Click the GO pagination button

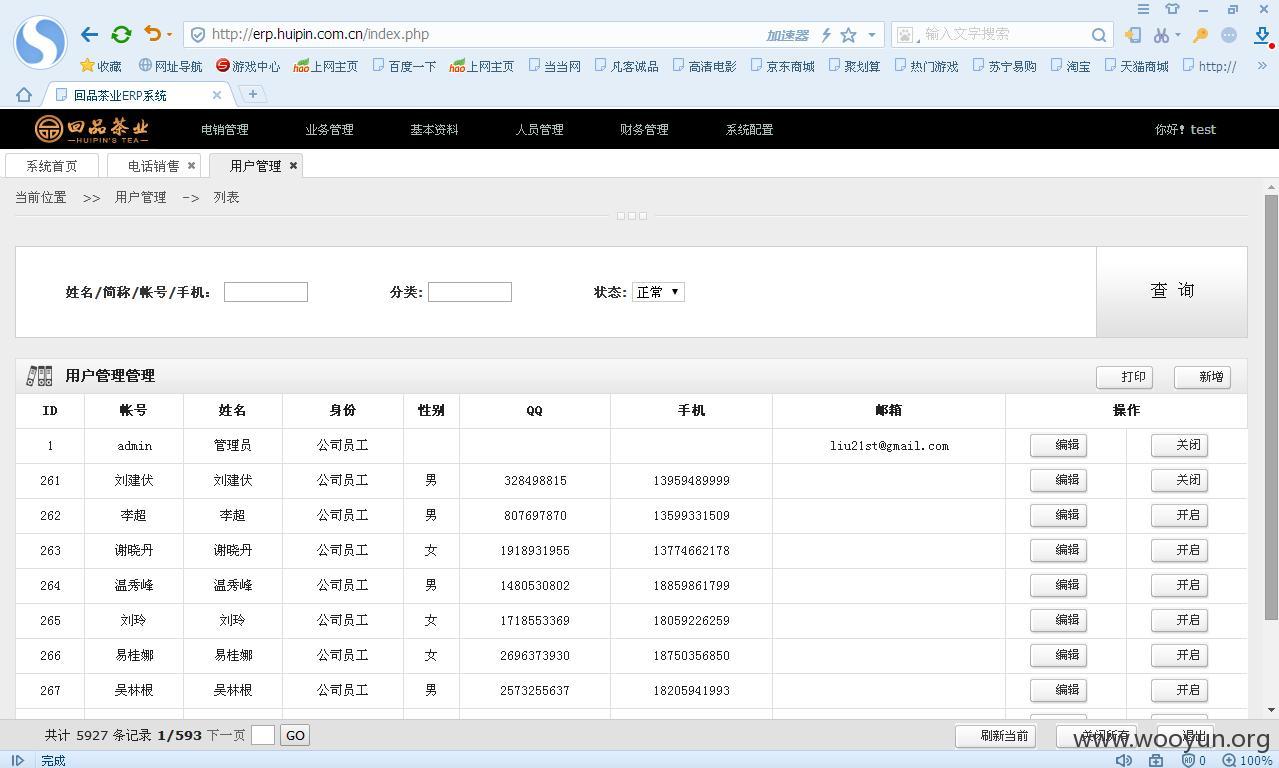tap(295, 735)
